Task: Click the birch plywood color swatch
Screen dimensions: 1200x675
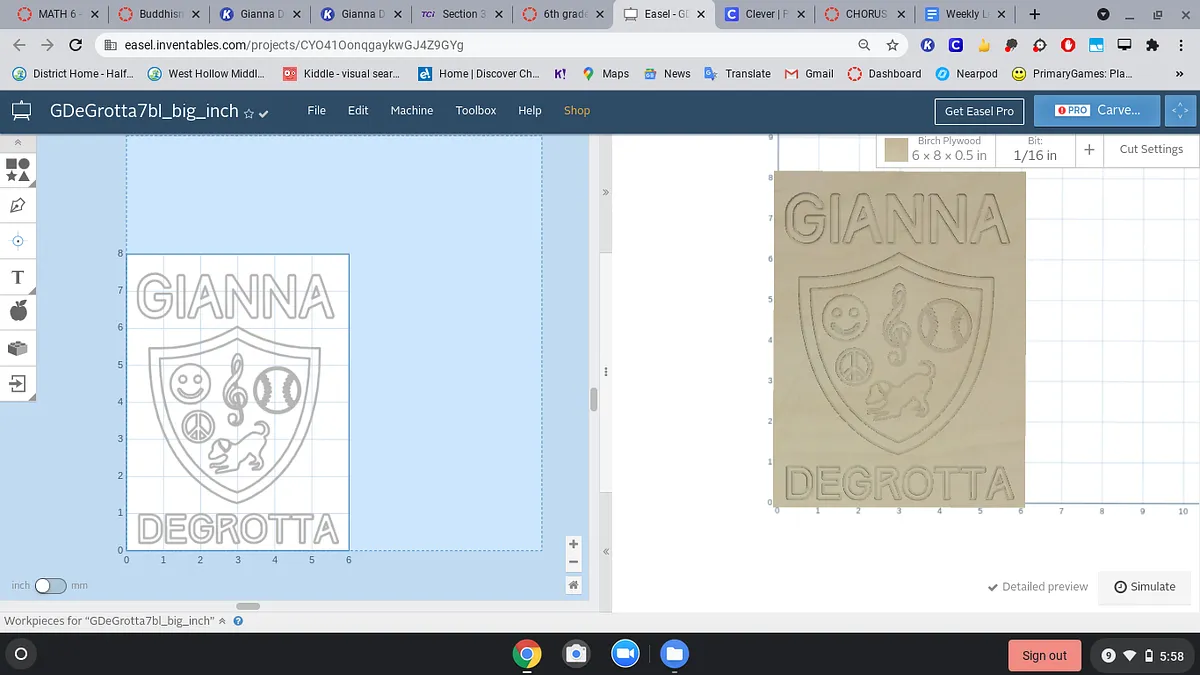Action: [895, 150]
